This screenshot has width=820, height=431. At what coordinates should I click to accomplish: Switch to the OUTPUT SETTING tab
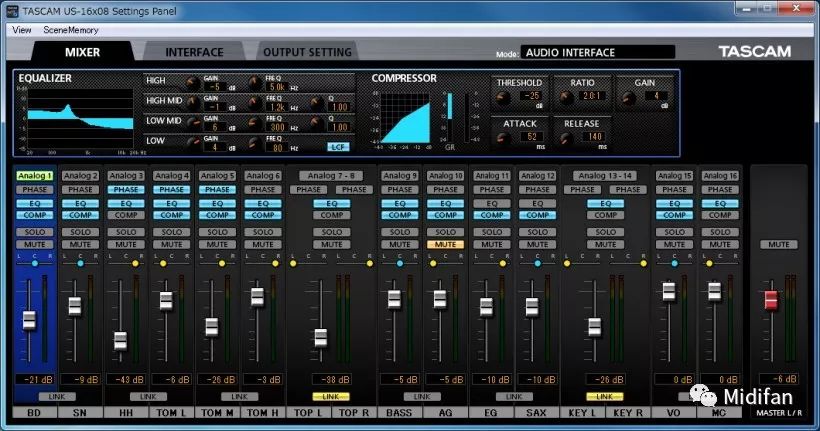pyautogui.click(x=307, y=52)
